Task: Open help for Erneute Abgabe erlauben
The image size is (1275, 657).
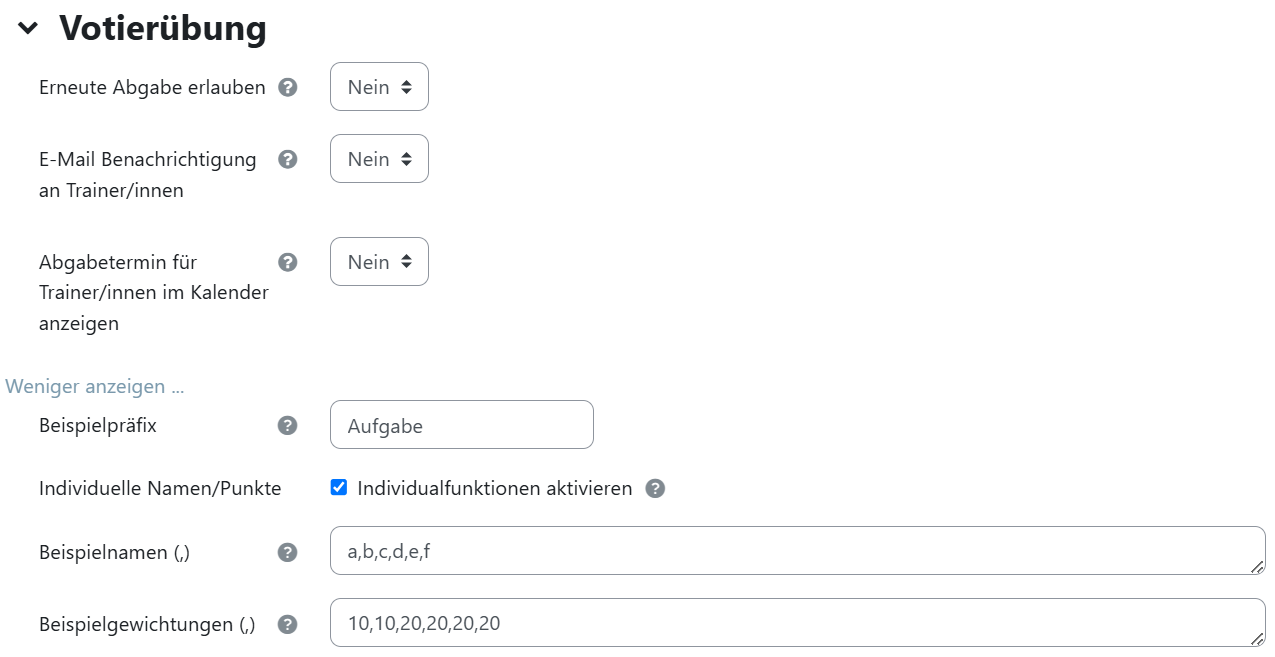Action: coord(288,87)
